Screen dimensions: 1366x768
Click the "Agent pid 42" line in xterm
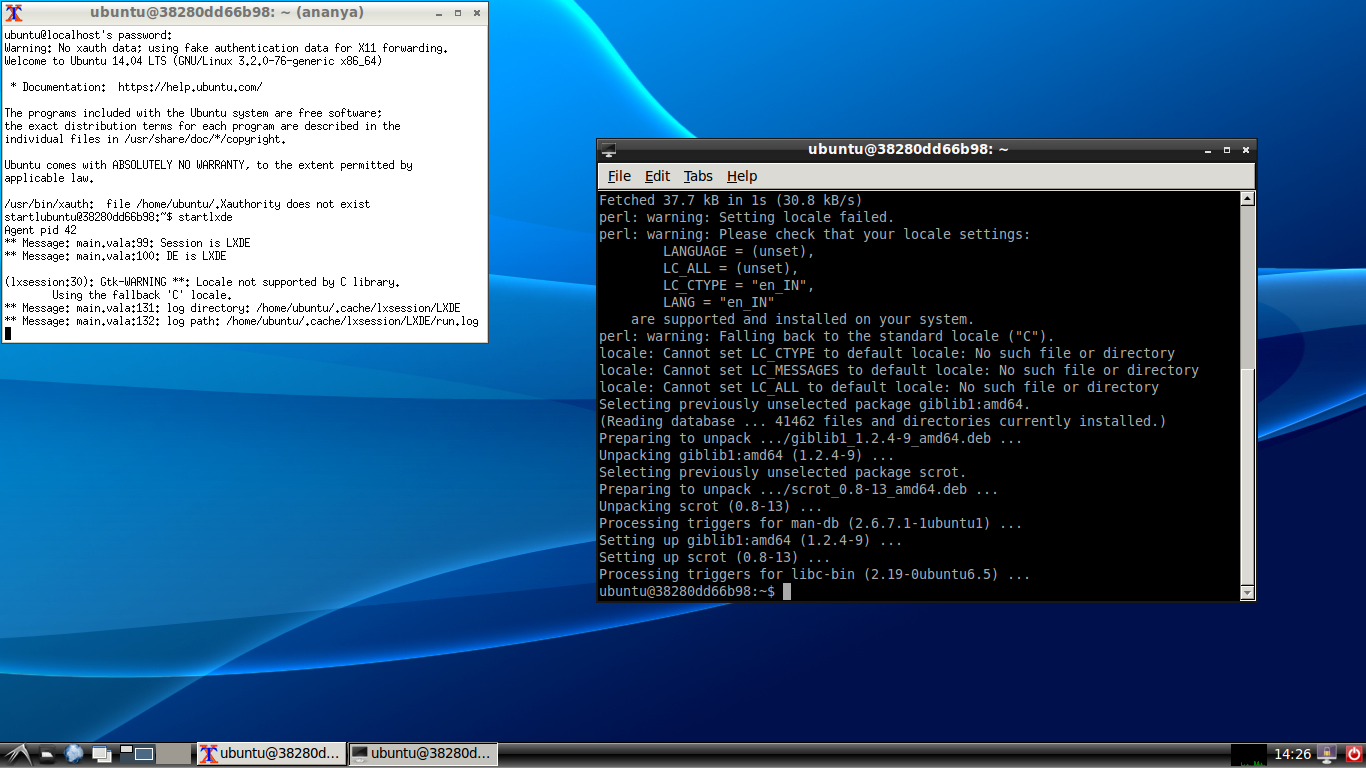coord(40,230)
